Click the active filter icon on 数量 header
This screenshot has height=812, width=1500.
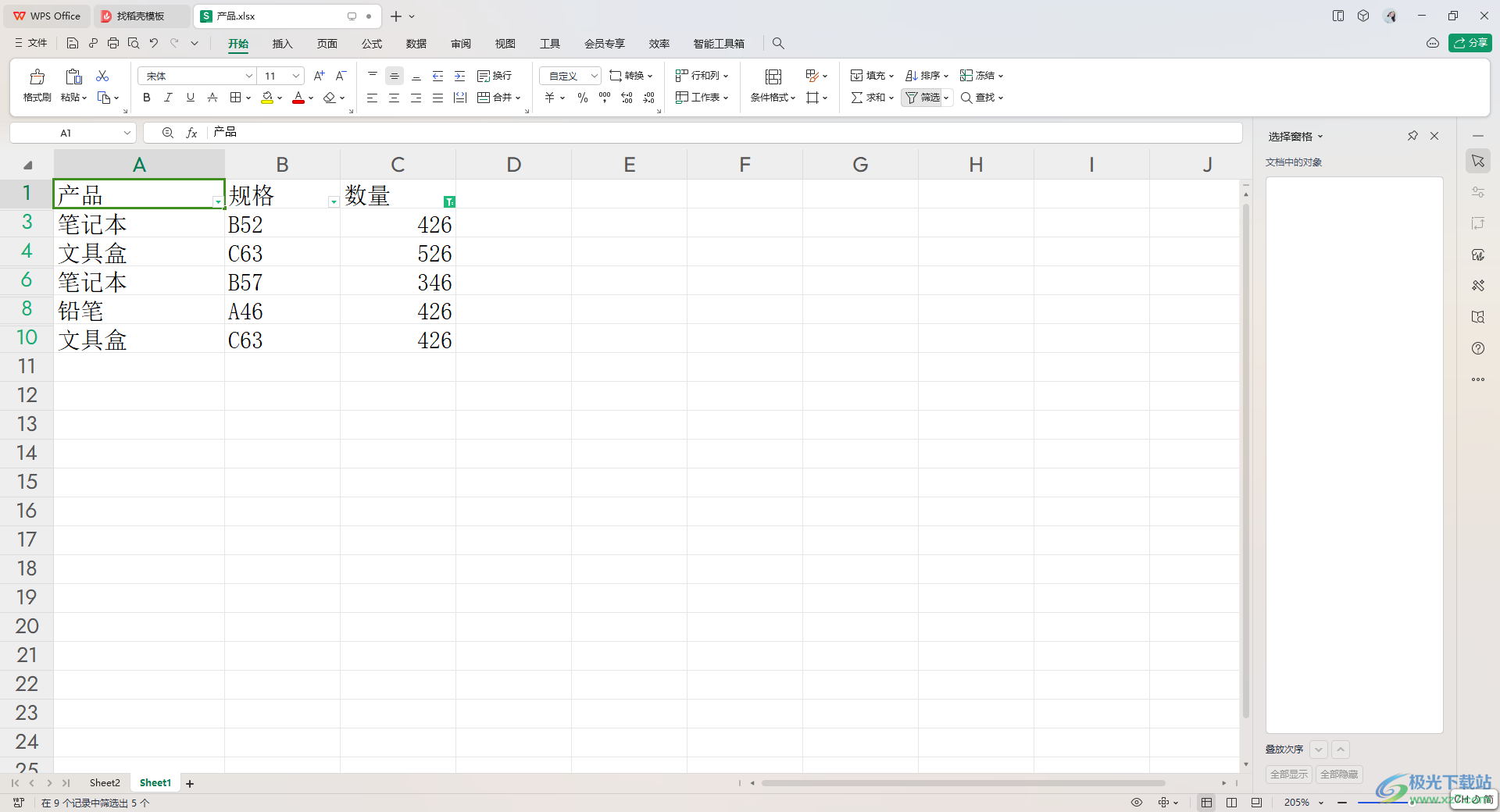click(x=449, y=201)
